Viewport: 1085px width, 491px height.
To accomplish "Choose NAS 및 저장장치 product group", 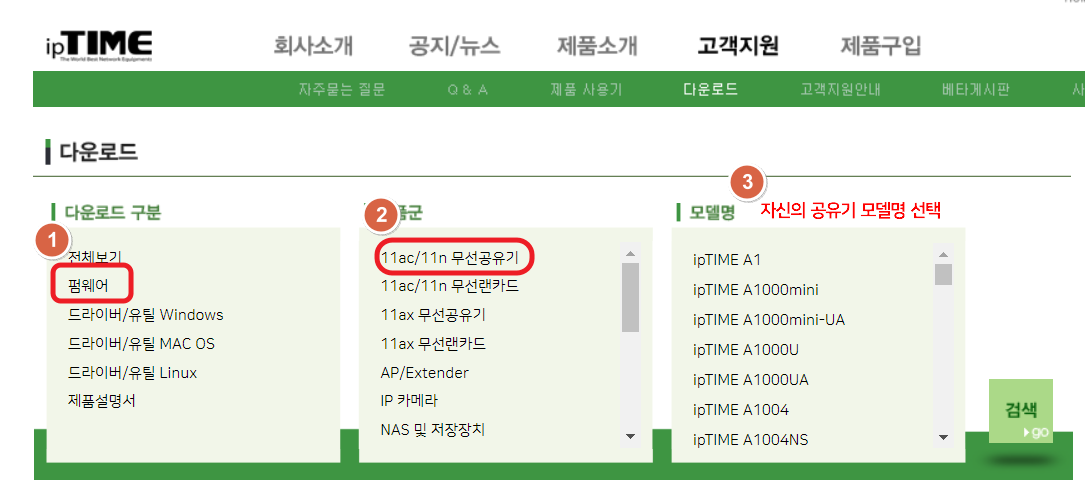I will (x=433, y=429).
